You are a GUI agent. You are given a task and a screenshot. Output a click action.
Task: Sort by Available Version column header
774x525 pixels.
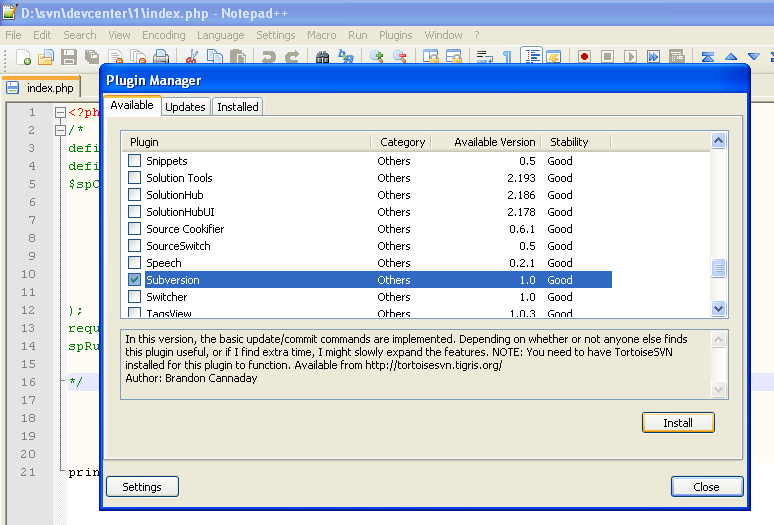486,142
